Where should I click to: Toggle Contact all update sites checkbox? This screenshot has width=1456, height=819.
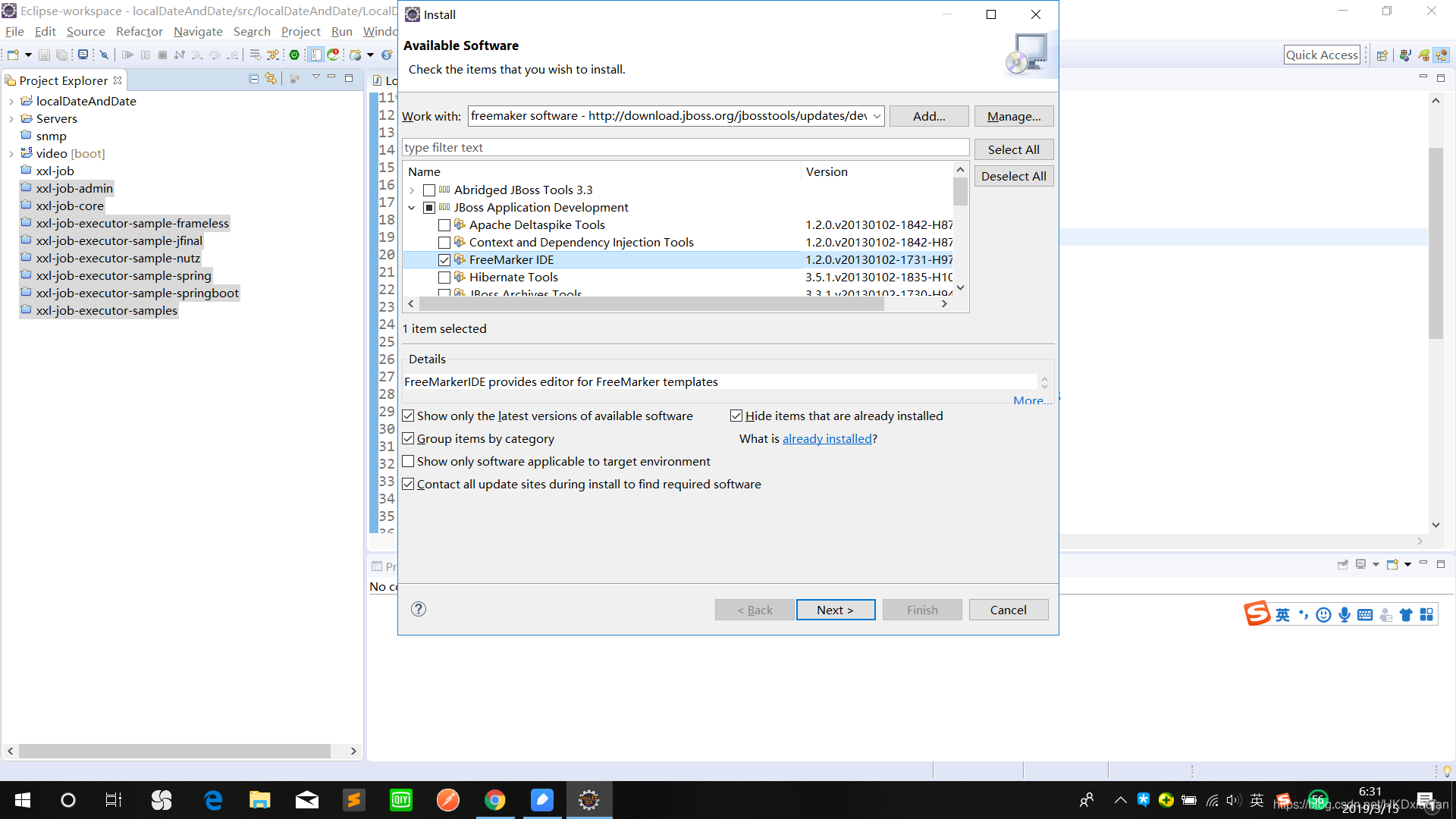point(408,484)
